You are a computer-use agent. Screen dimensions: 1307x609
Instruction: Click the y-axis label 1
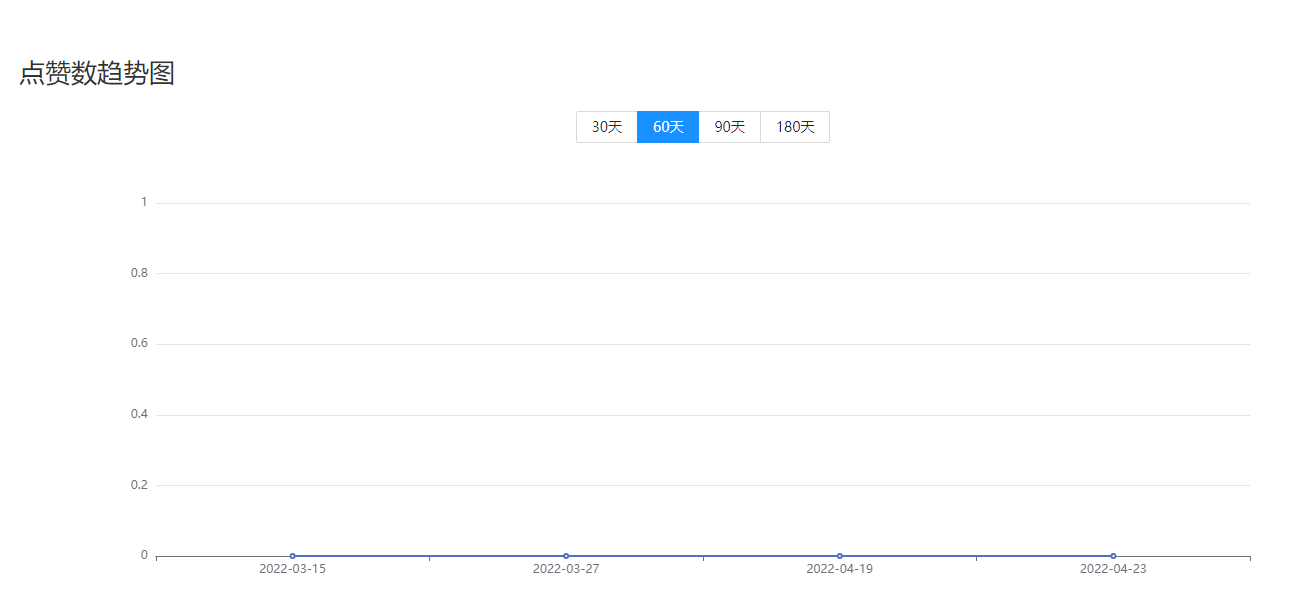tap(144, 202)
